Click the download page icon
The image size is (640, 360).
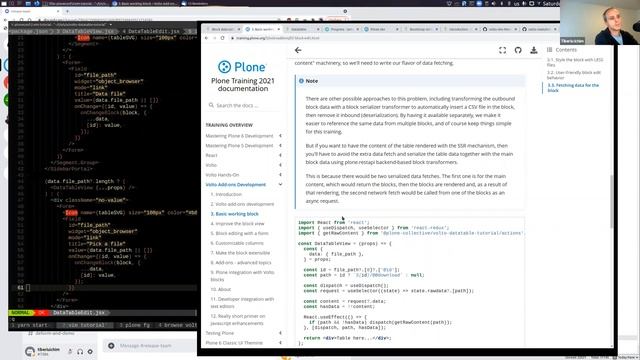pyautogui.click(x=533, y=50)
